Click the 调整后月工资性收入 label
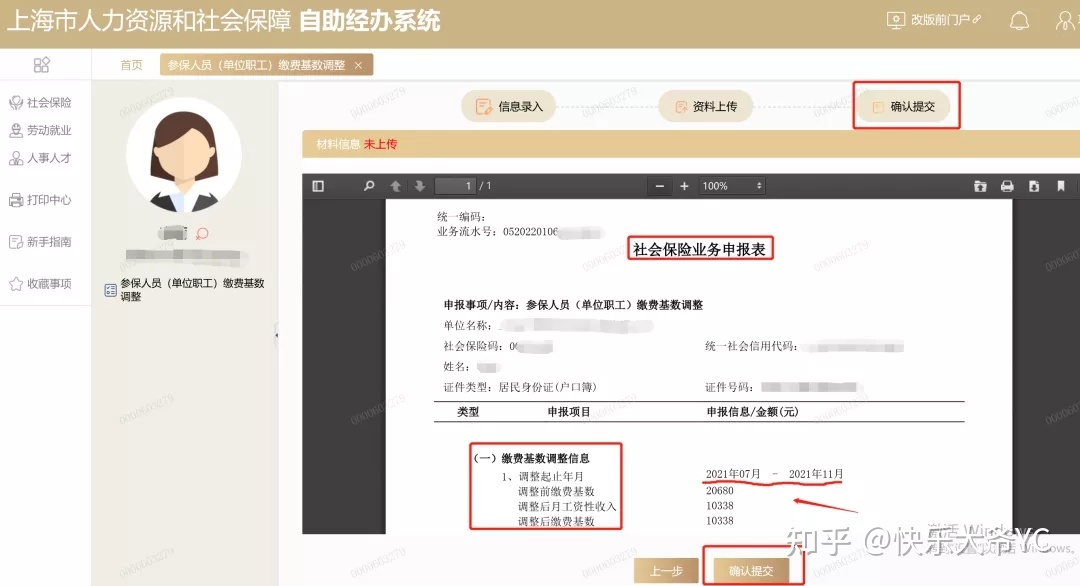The image size is (1080, 586). coord(567,506)
